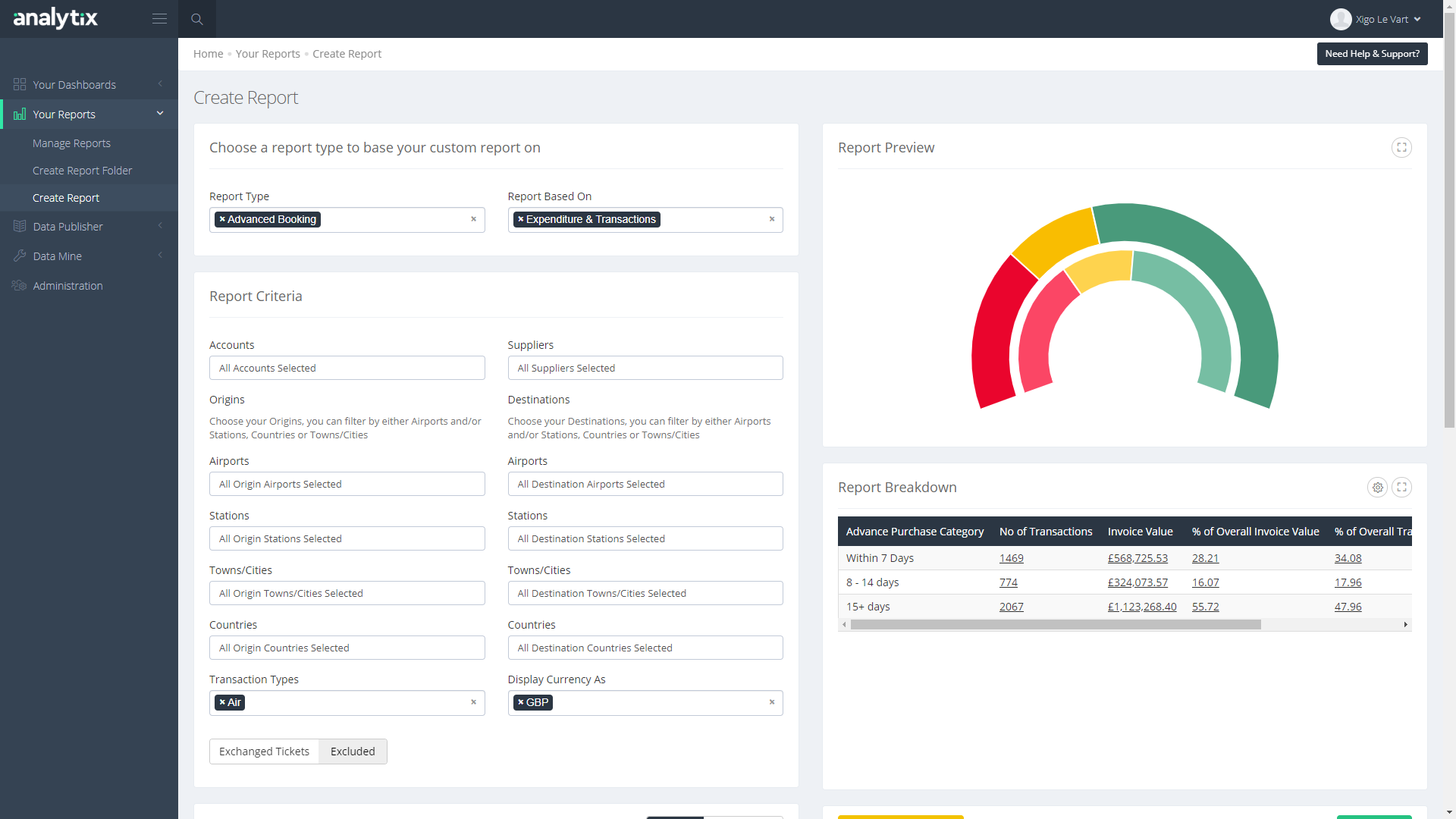Collapse Your Reports menu chevron
Image resolution: width=1456 pixels, height=819 pixels.
160,114
